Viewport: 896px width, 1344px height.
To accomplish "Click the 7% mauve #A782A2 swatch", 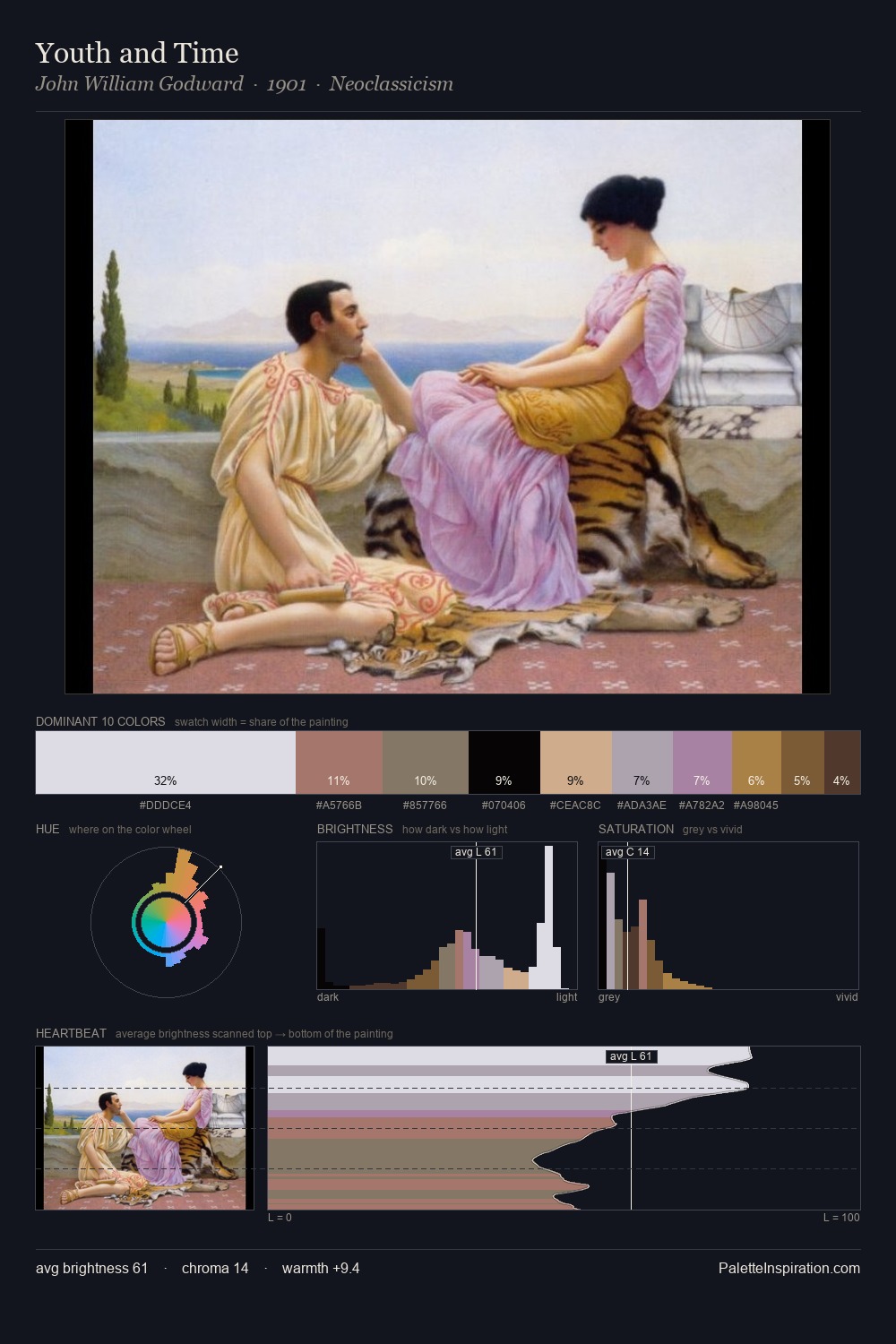I will 702,762.
